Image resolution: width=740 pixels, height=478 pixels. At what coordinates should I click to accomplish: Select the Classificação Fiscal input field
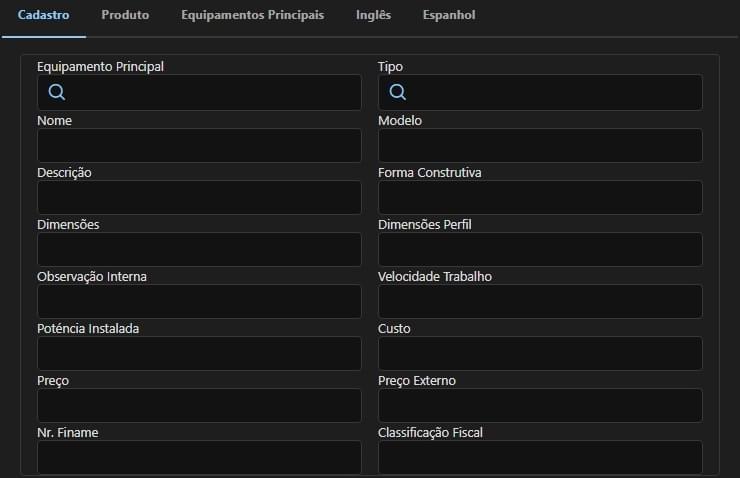point(540,457)
